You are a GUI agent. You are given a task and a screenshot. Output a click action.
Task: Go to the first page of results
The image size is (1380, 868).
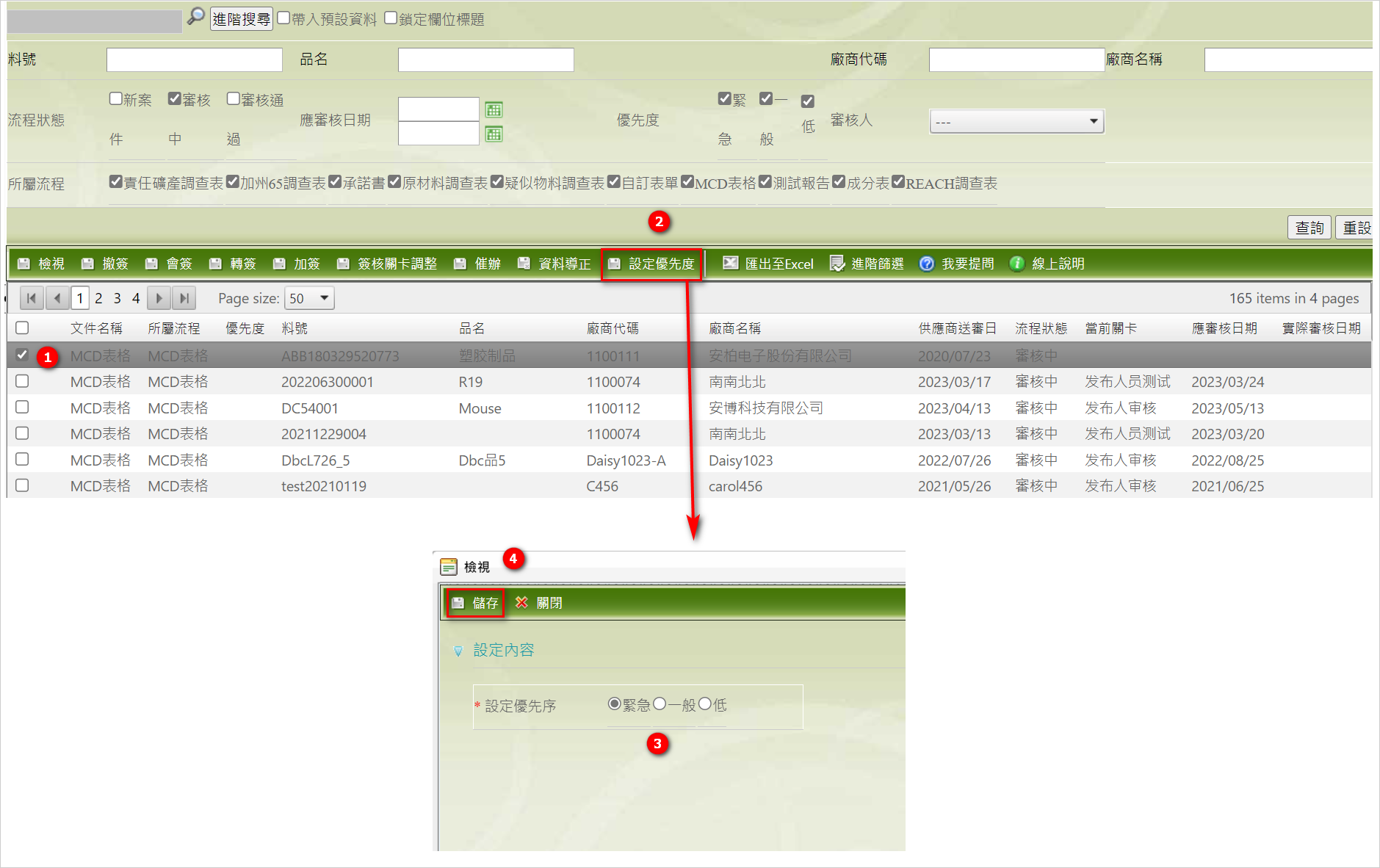(x=32, y=298)
